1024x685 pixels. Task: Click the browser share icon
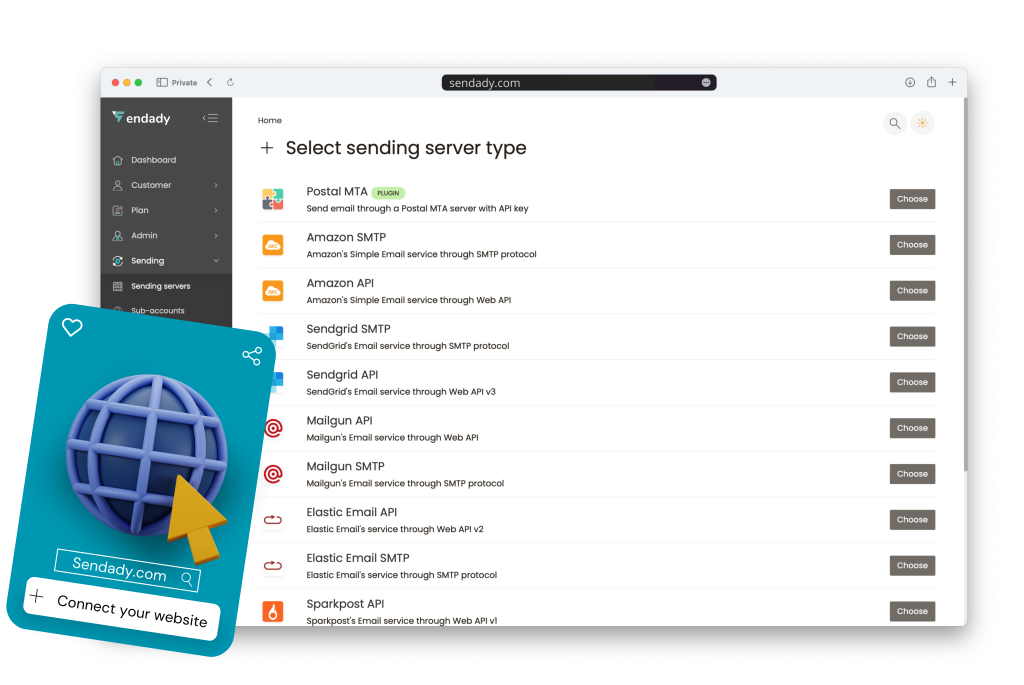(931, 82)
